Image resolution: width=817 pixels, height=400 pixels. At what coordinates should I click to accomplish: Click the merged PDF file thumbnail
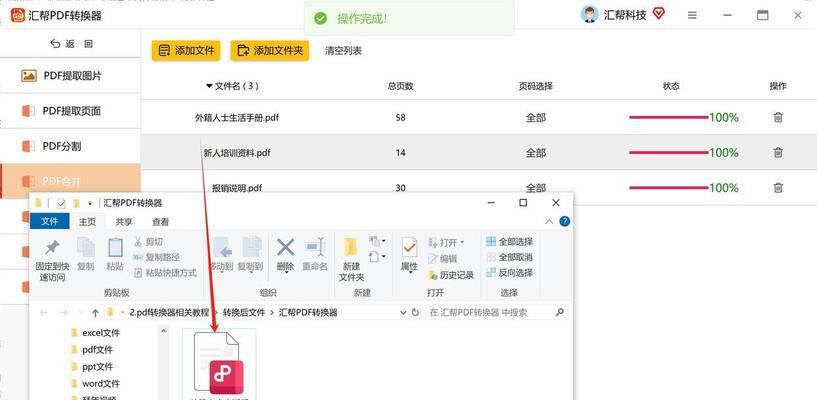(x=219, y=363)
